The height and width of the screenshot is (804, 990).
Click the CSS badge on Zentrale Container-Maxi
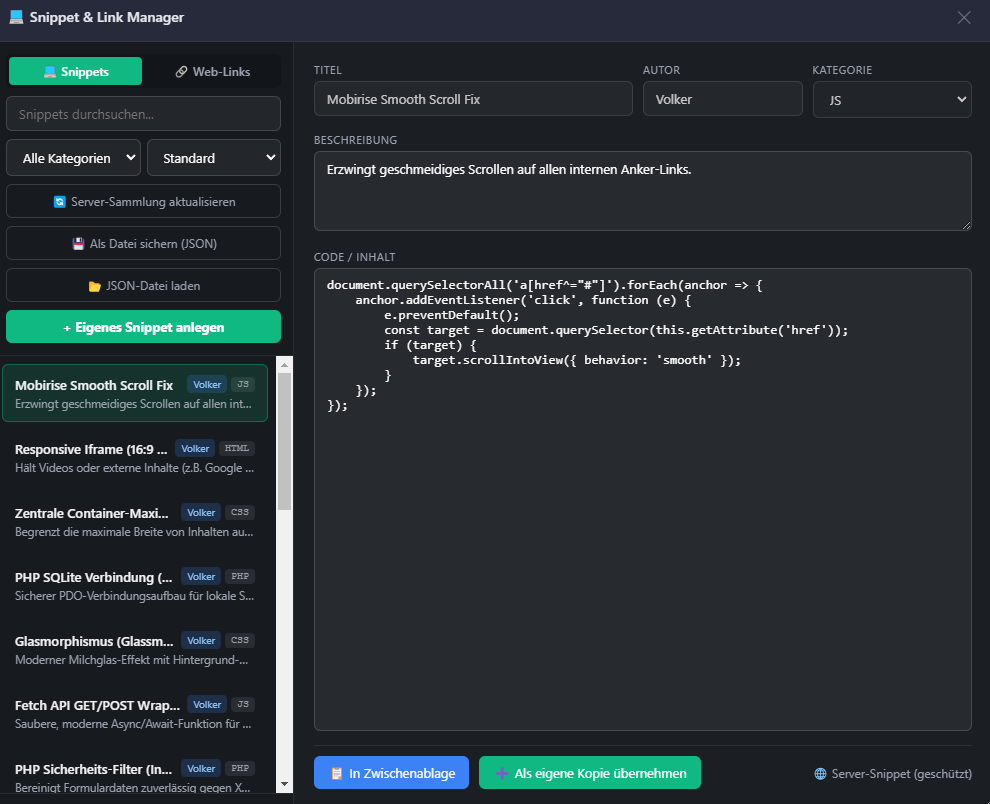pos(240,512)
